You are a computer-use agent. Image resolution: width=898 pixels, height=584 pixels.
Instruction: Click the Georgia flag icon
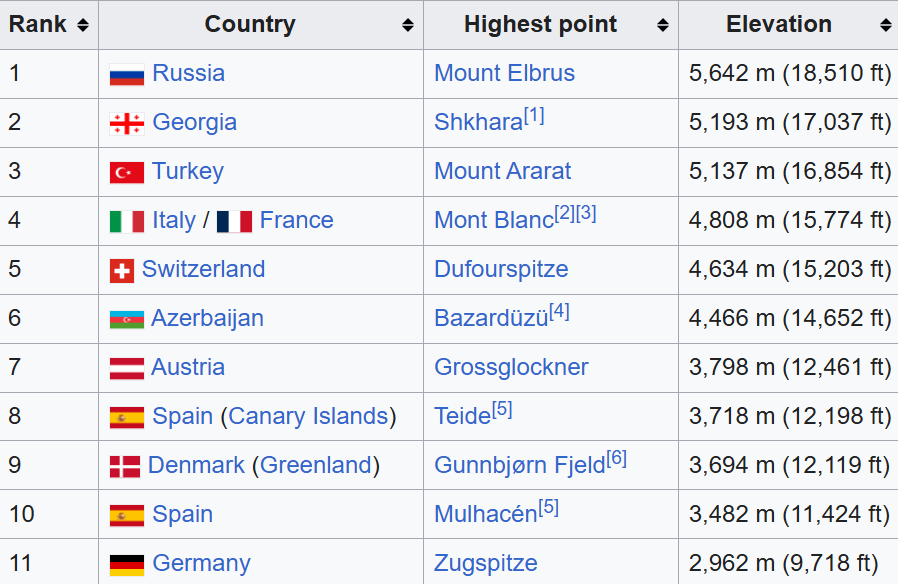(127, 123)
